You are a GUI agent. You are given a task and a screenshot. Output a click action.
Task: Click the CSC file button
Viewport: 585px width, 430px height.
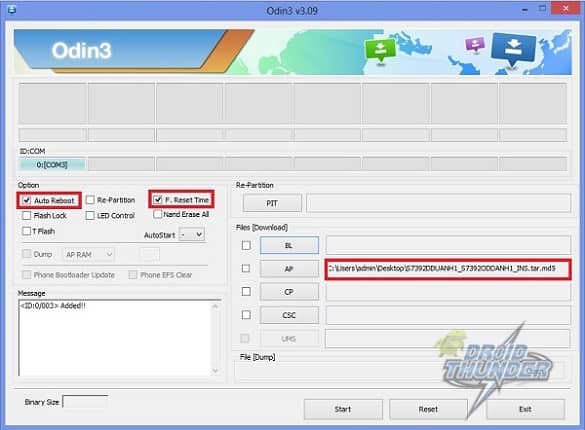coord(289,315)
